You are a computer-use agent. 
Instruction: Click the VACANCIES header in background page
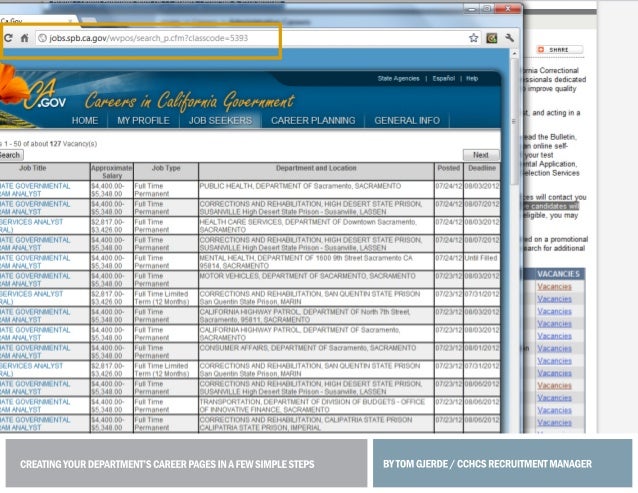tap(558, 274)
